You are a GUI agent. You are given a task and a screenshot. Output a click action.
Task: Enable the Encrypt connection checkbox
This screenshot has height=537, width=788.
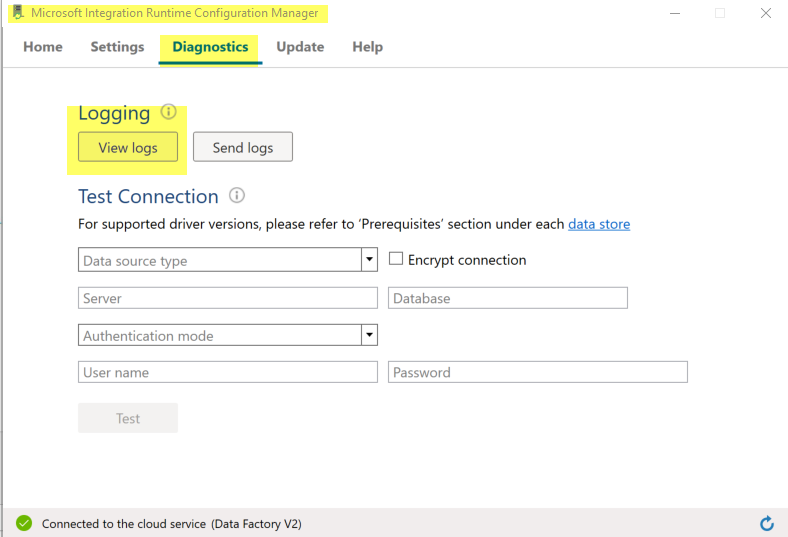pos(396,259)
